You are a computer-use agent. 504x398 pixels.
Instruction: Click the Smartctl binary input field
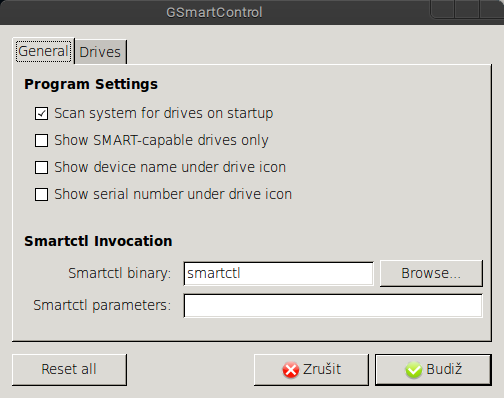(x=278, y=273)
